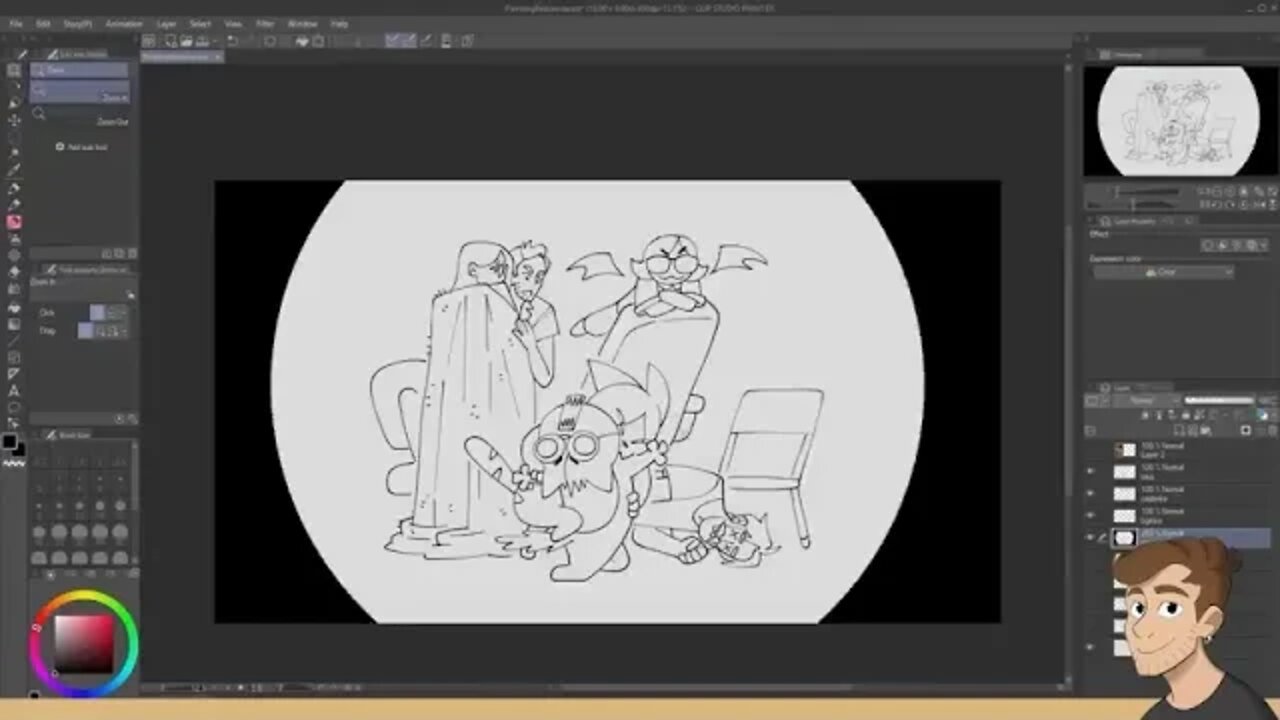Select the black main color swatch
1280x720 pixels.
[x=10, y=441]
